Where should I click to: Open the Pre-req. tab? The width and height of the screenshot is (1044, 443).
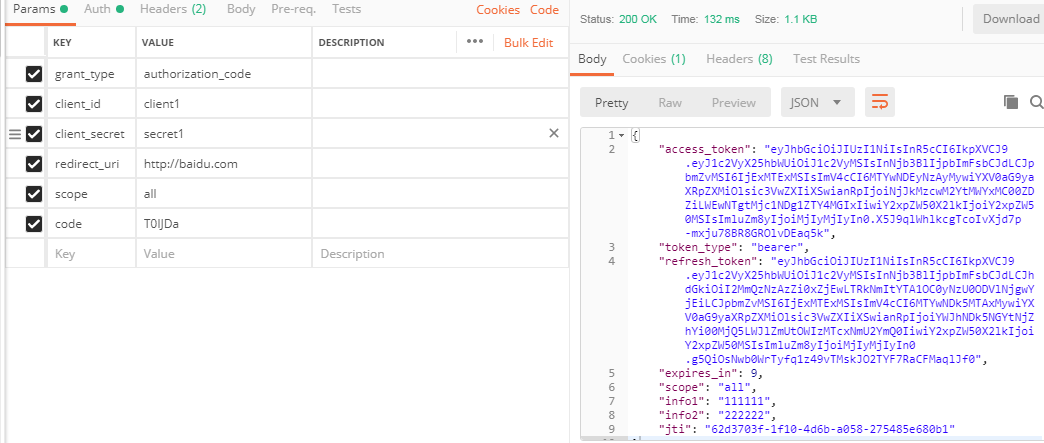tap(294, 9)
